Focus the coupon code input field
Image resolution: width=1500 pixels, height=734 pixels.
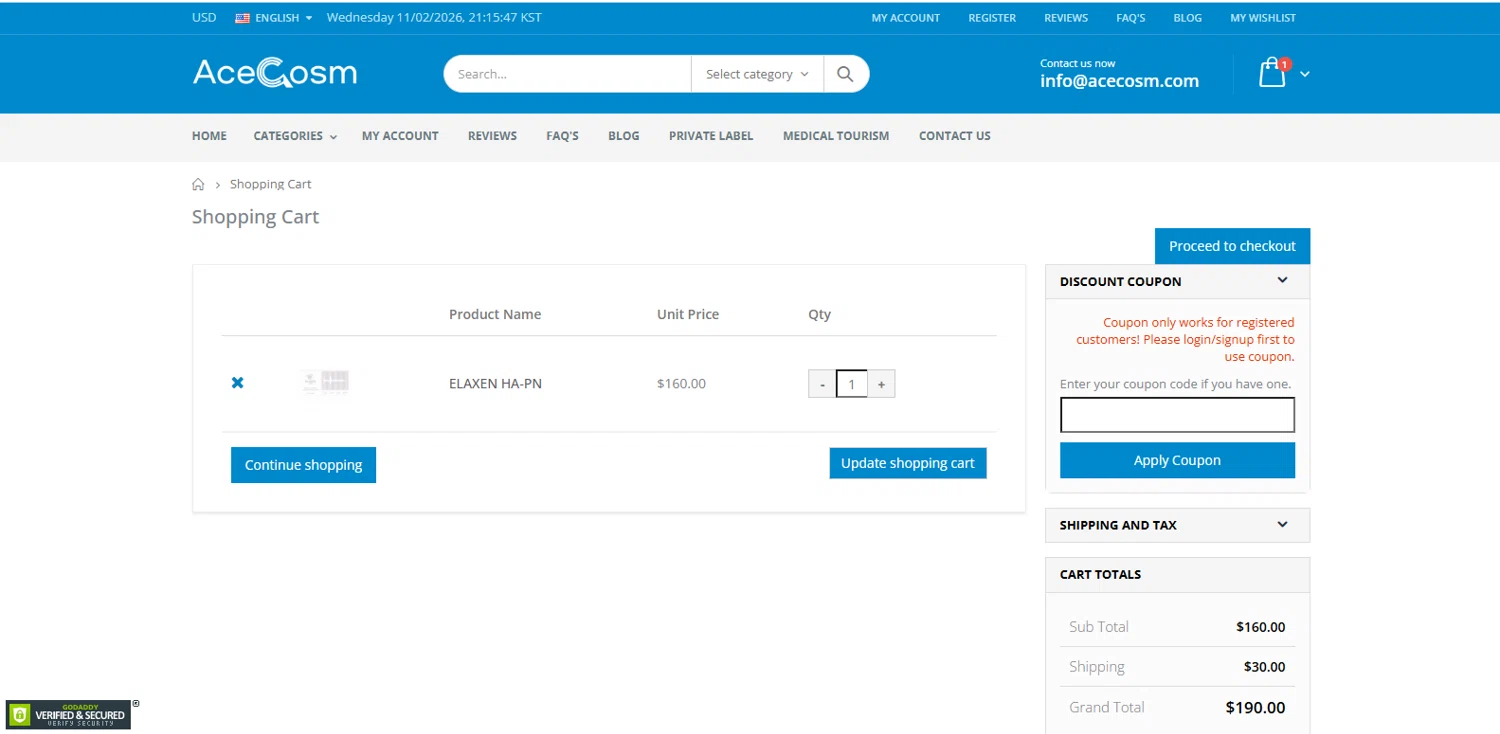point(1177,415)
